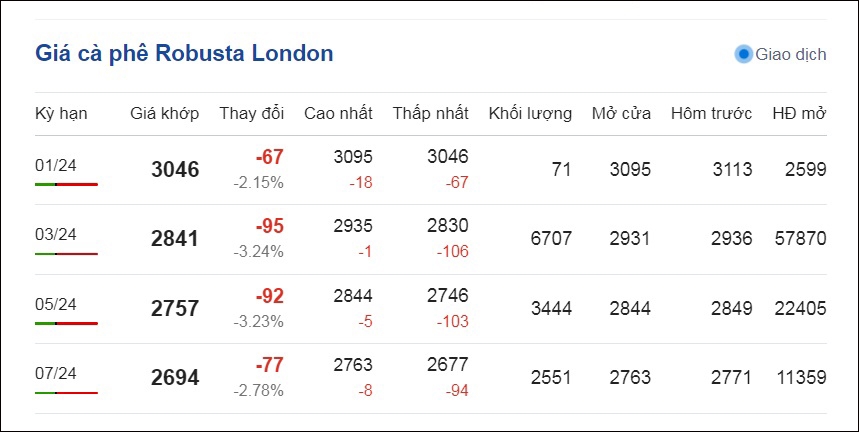Sort by Kỳ hạn column header
The width and height of the screenshot is (859, 432).
pos(61,114)
